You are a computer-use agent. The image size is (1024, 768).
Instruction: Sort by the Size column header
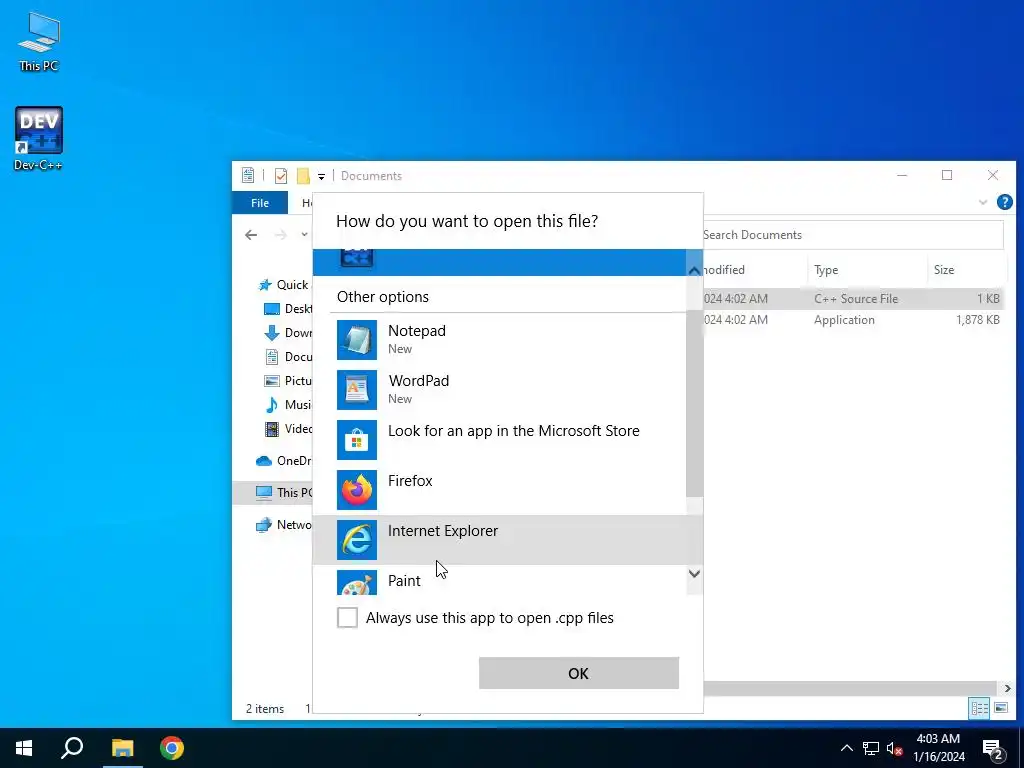965,270
